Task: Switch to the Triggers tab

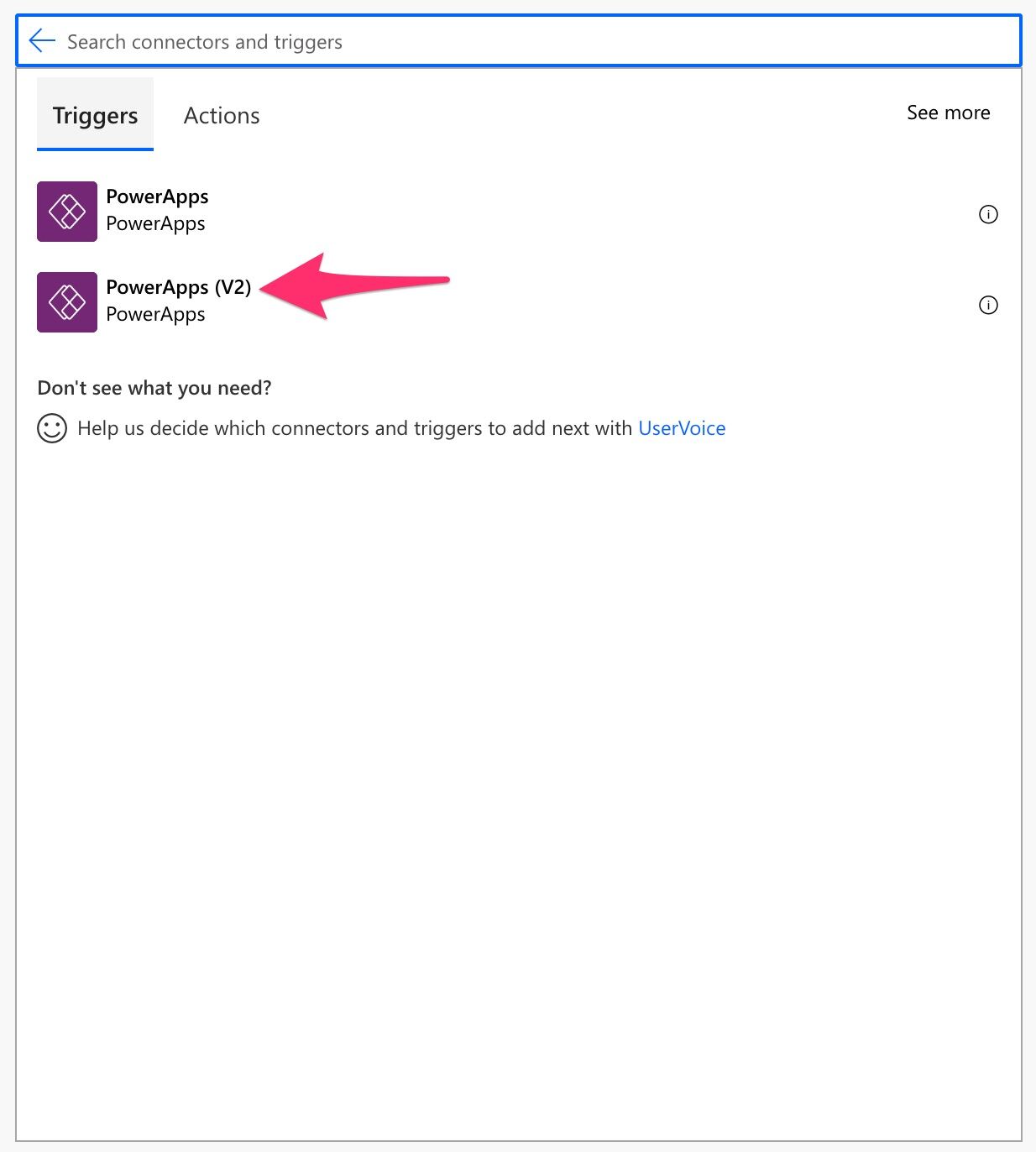Action: click(x=95, y=115)
